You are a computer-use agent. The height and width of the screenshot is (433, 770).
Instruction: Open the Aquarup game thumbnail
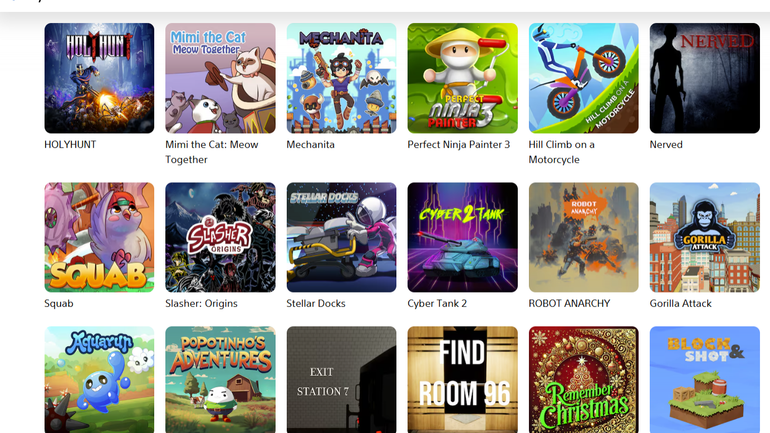tap(99, 379)
